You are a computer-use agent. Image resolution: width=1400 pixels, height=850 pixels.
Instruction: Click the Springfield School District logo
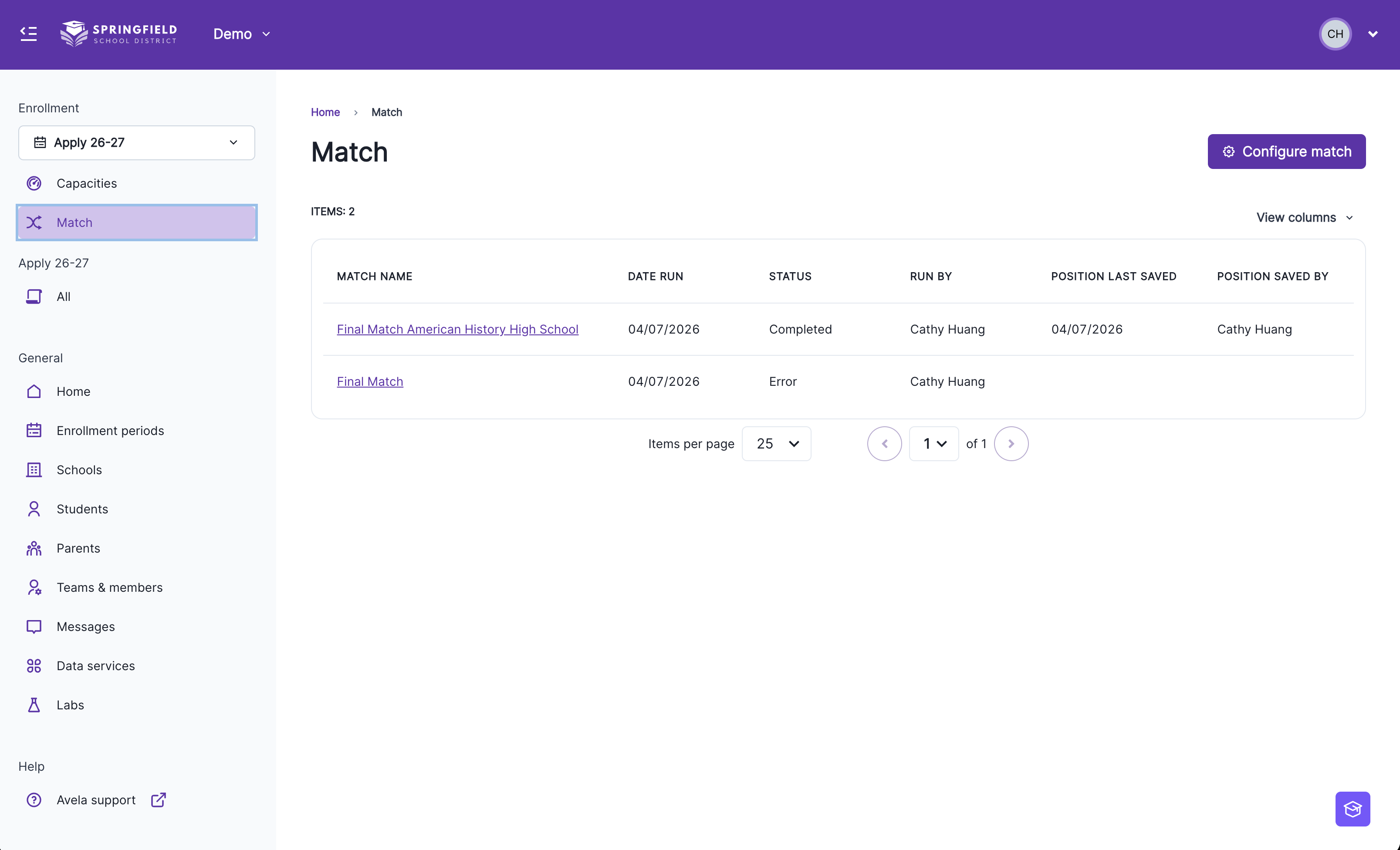(x=119, y=34)
